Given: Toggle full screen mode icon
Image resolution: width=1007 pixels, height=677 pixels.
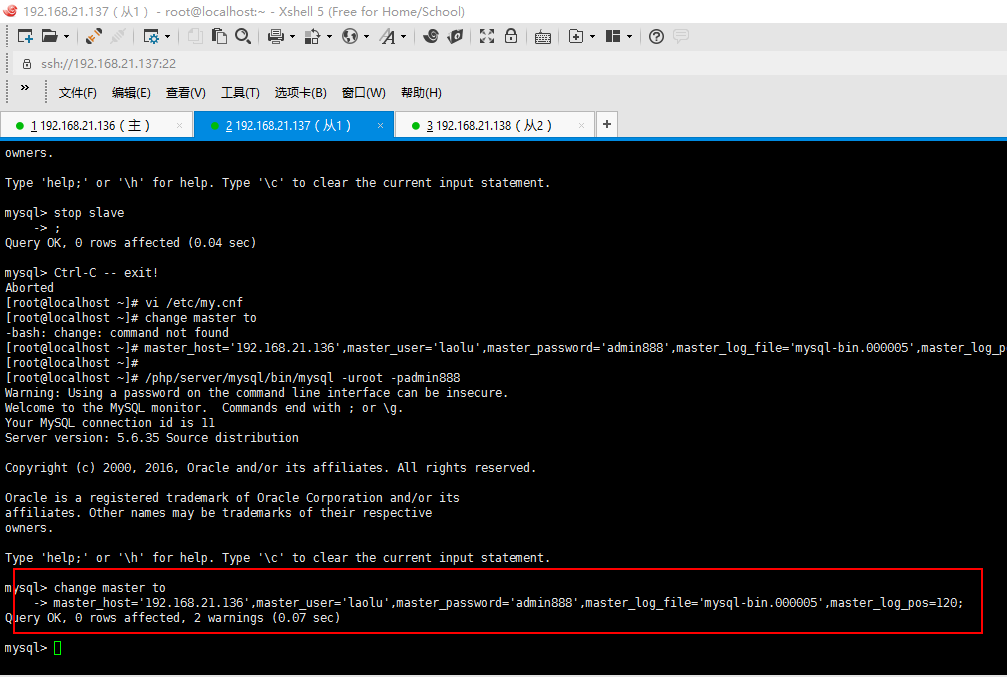Looking at the screenshot, I should (x=487, y=37).
